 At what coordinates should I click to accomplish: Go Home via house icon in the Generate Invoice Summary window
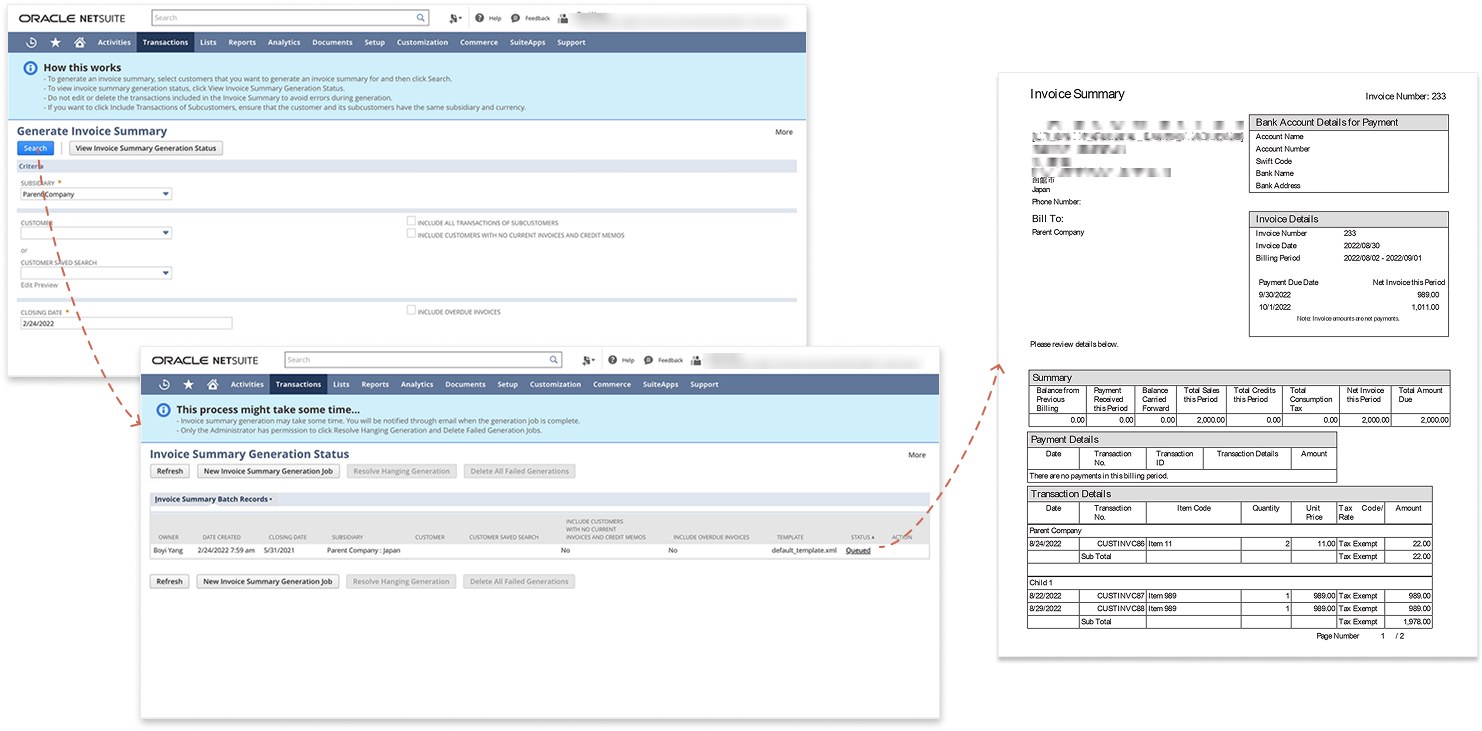point(79,42)
